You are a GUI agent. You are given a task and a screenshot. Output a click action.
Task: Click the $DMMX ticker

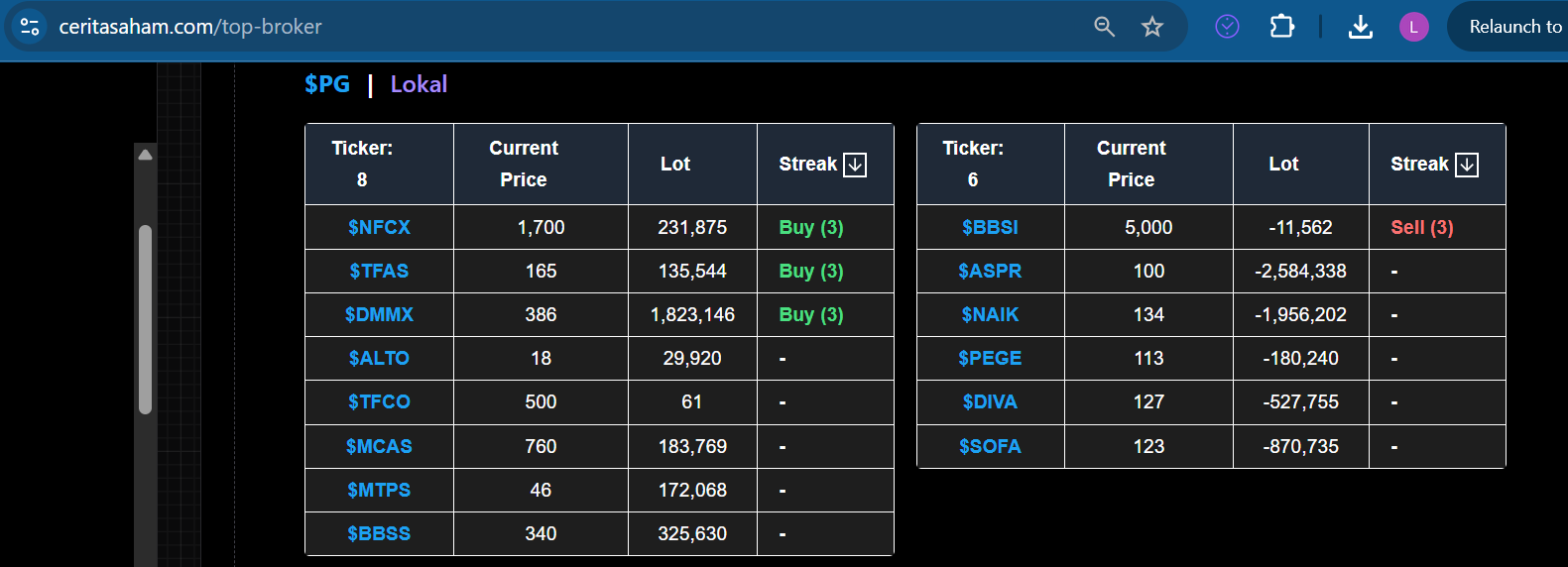coord(379,314)
